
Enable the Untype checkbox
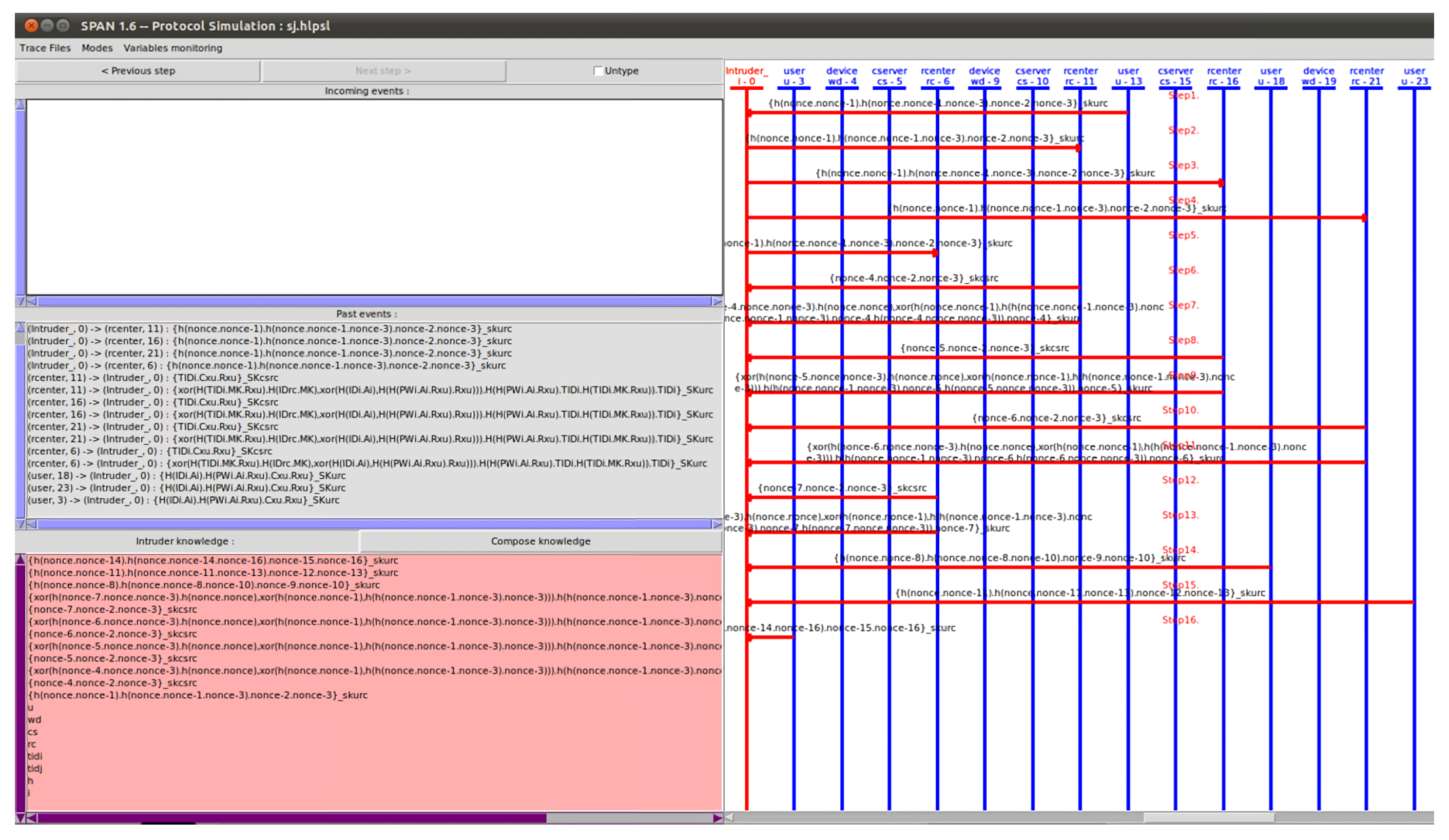click(x=598, y=71)
